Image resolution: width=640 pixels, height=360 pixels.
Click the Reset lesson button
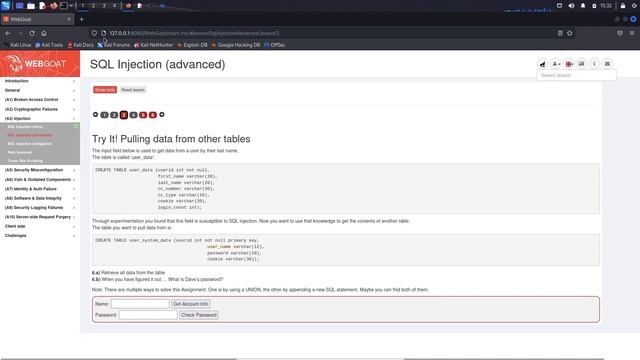point(133,90)
